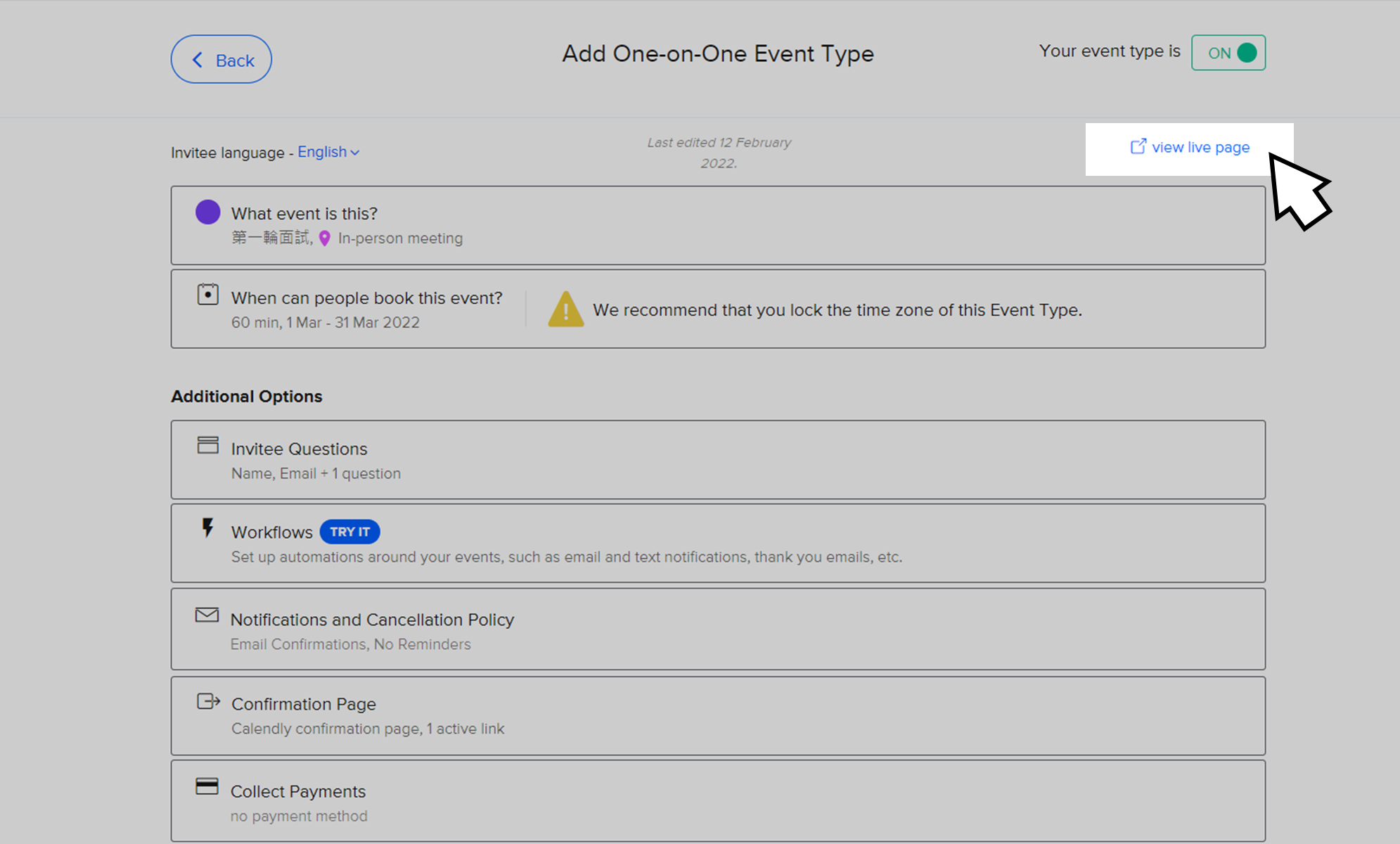Click the Invitee Questions form icon
This screenshot has width=1400, height=844.
pos(207,445)
